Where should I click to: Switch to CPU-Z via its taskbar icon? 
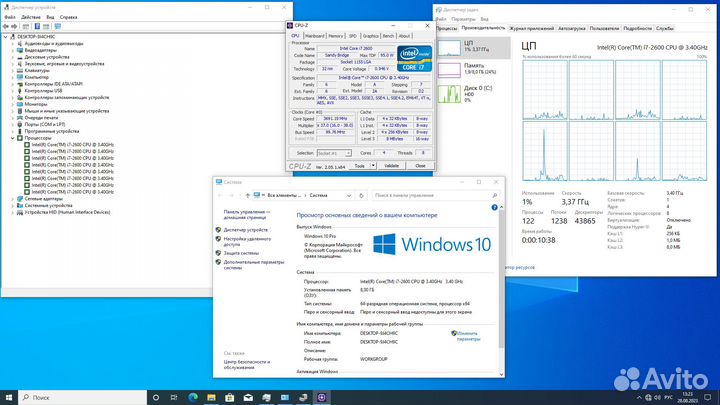(x=321, y=398)
